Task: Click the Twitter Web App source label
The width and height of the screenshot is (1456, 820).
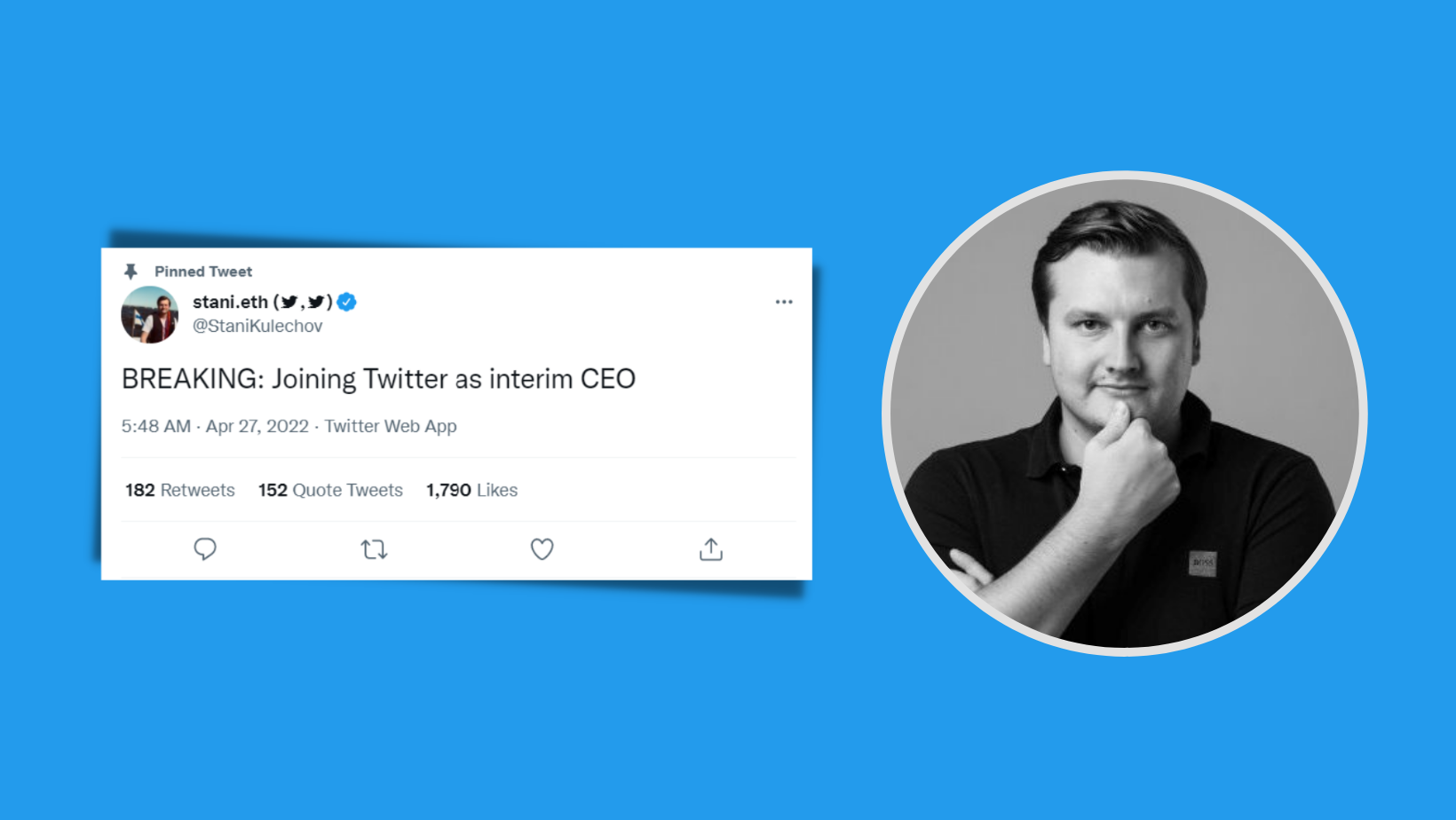Action: [x=390, y=426]
